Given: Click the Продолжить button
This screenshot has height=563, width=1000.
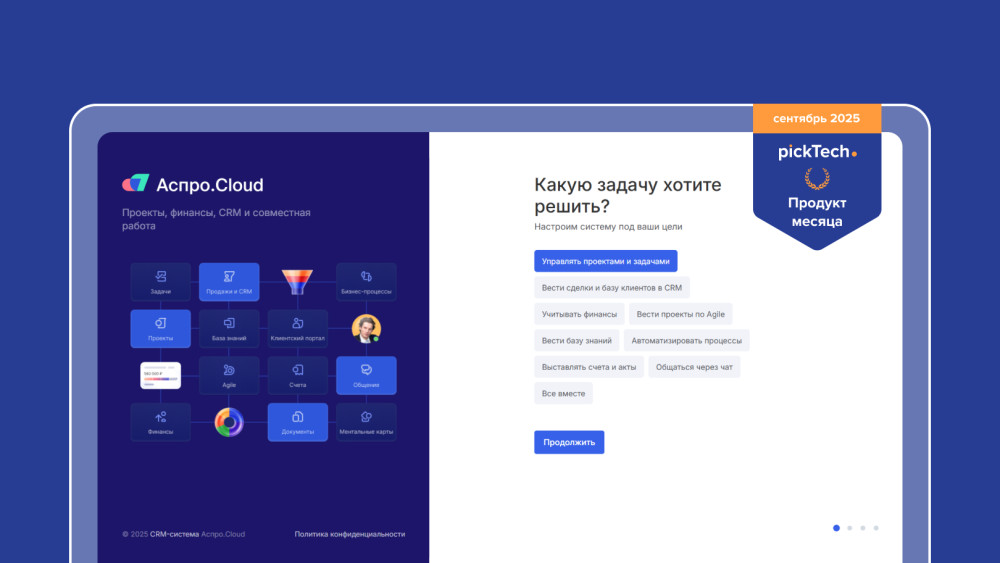Looking at the screenshot, I should (x=569, y=442).
